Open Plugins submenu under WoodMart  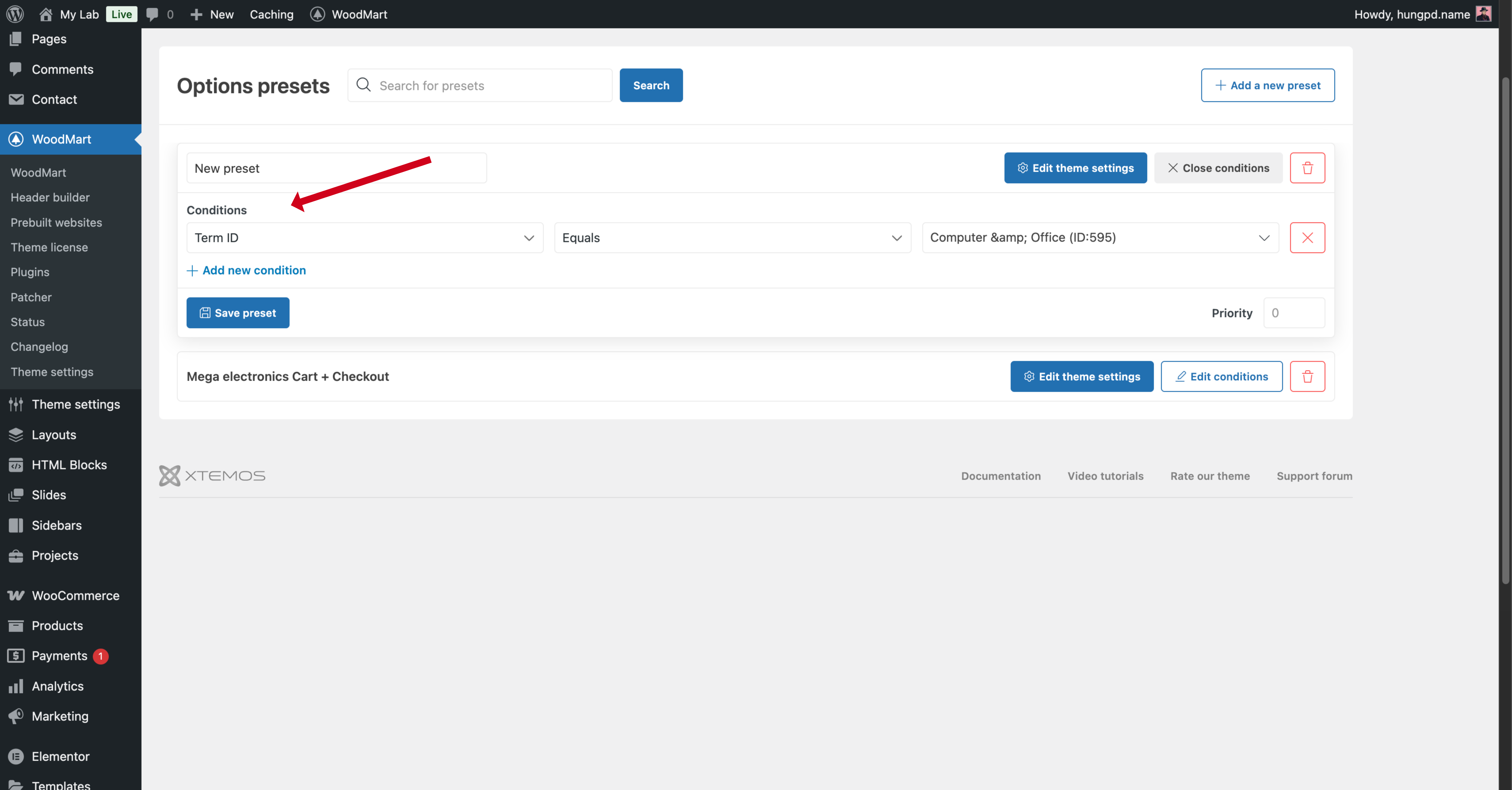point(30,272)
